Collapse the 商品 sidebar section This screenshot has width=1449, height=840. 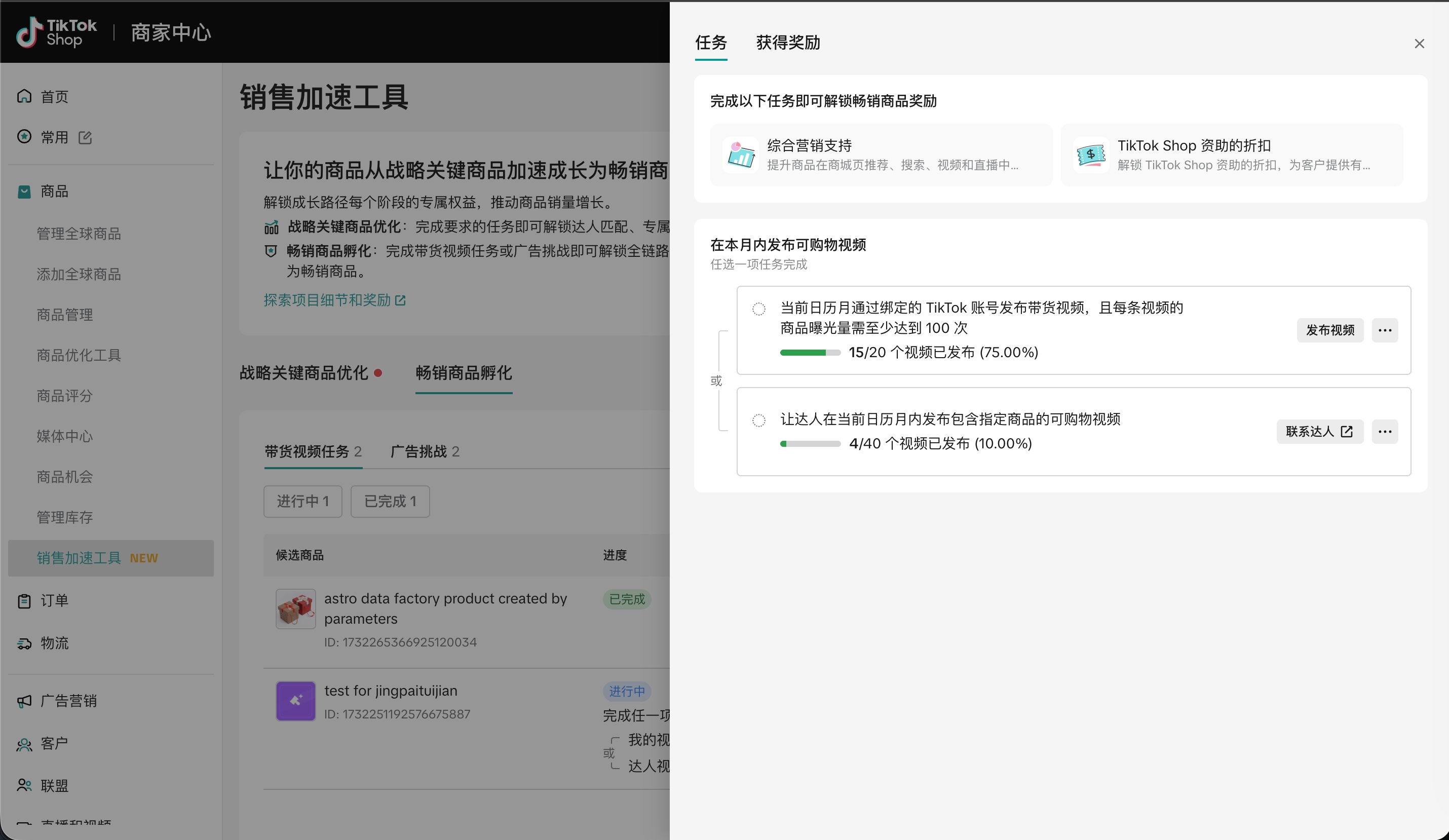54,192
